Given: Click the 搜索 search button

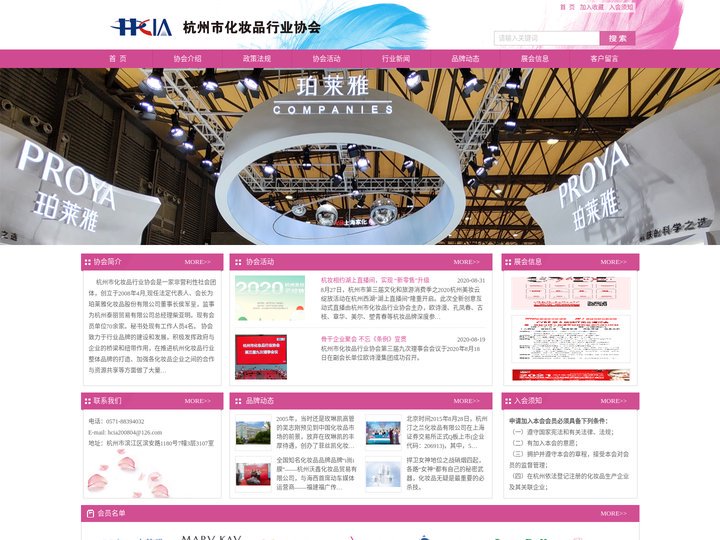Looking at the screenshot, I should point(618,38).
